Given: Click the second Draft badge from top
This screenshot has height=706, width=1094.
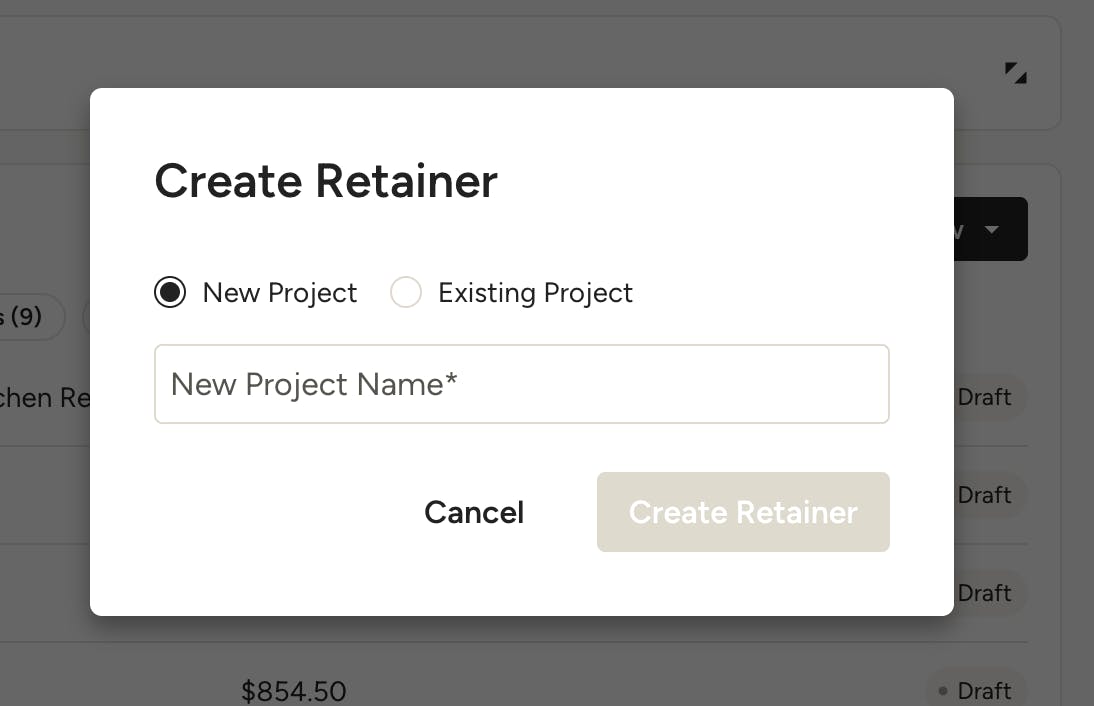Looking at the screenshot, I should tap(984, 495).
